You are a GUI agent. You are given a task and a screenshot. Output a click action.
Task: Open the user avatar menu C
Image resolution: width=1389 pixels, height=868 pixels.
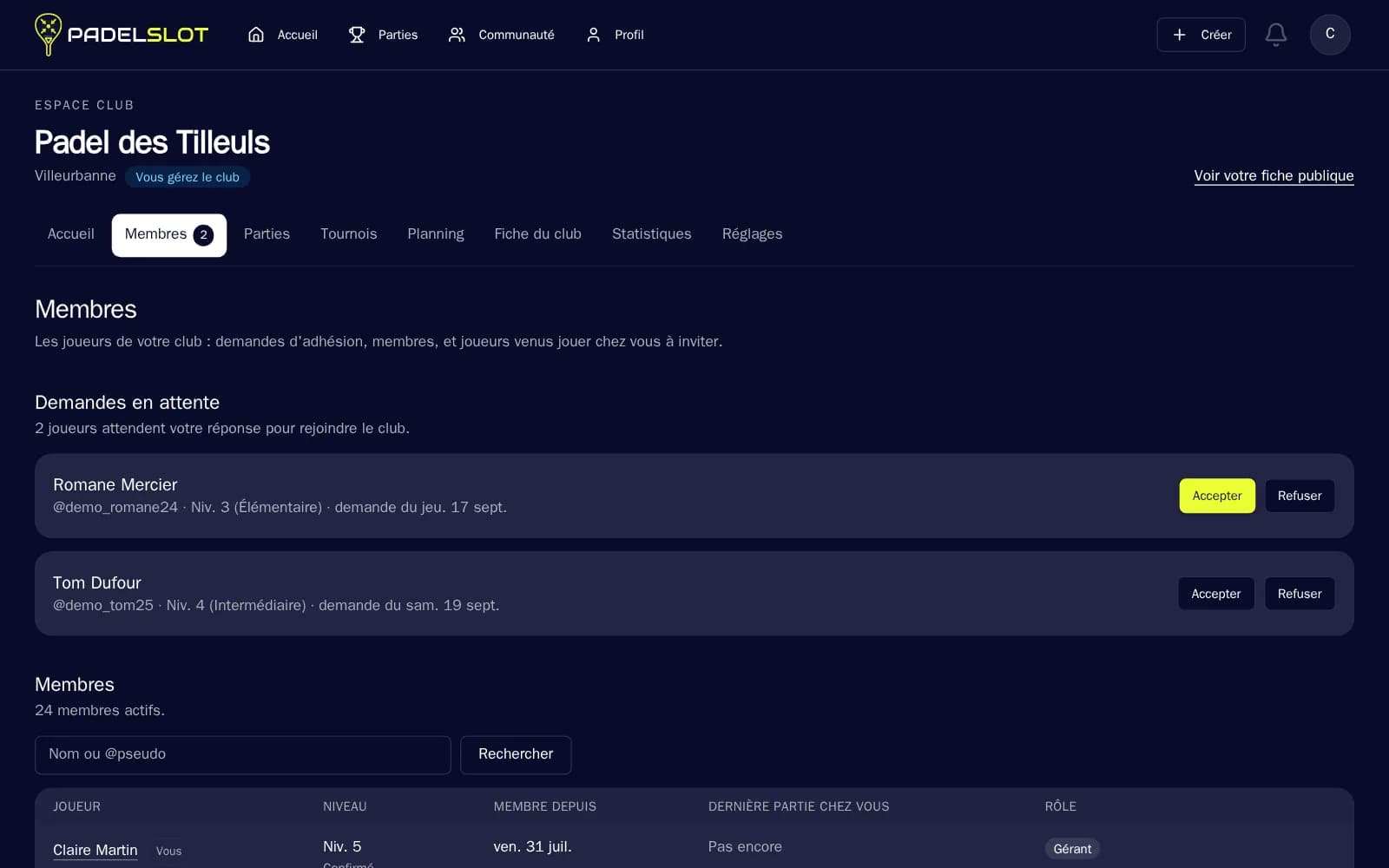coord(1329,35)
